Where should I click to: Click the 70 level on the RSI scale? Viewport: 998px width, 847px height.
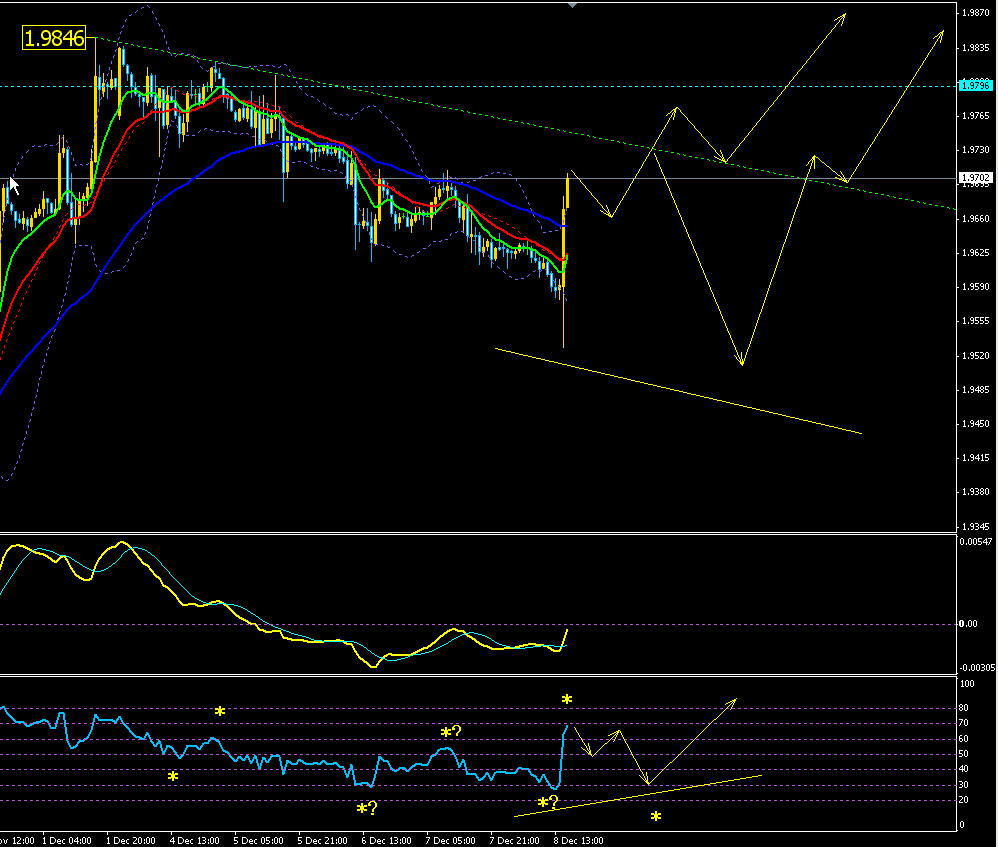964,724
